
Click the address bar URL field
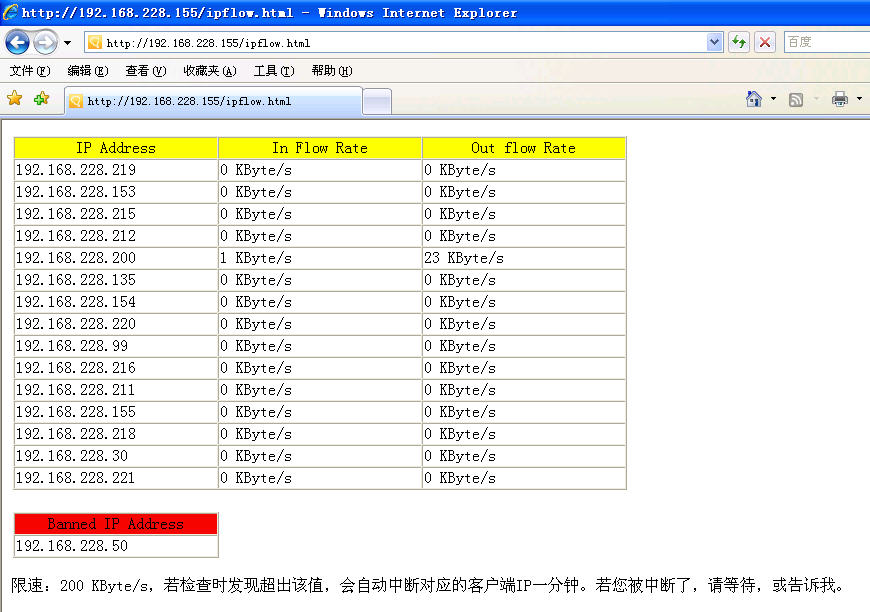click(400, 43)
